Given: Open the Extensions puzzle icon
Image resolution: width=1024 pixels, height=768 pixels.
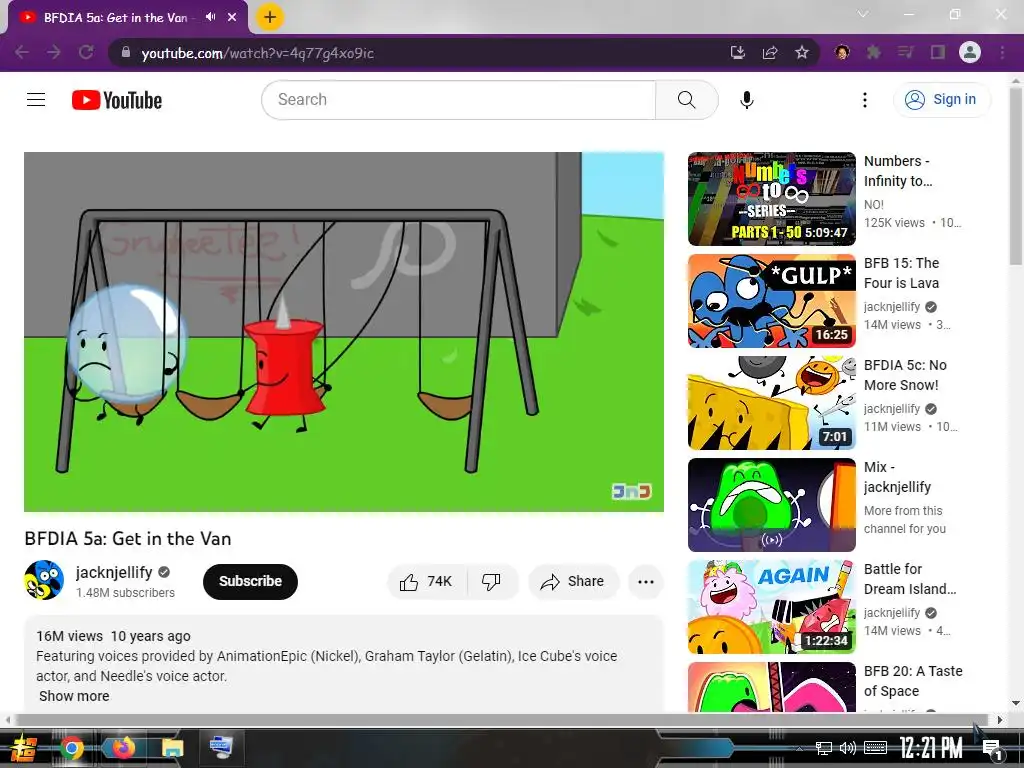Looking at the screenshot, I should click(874, 52).
